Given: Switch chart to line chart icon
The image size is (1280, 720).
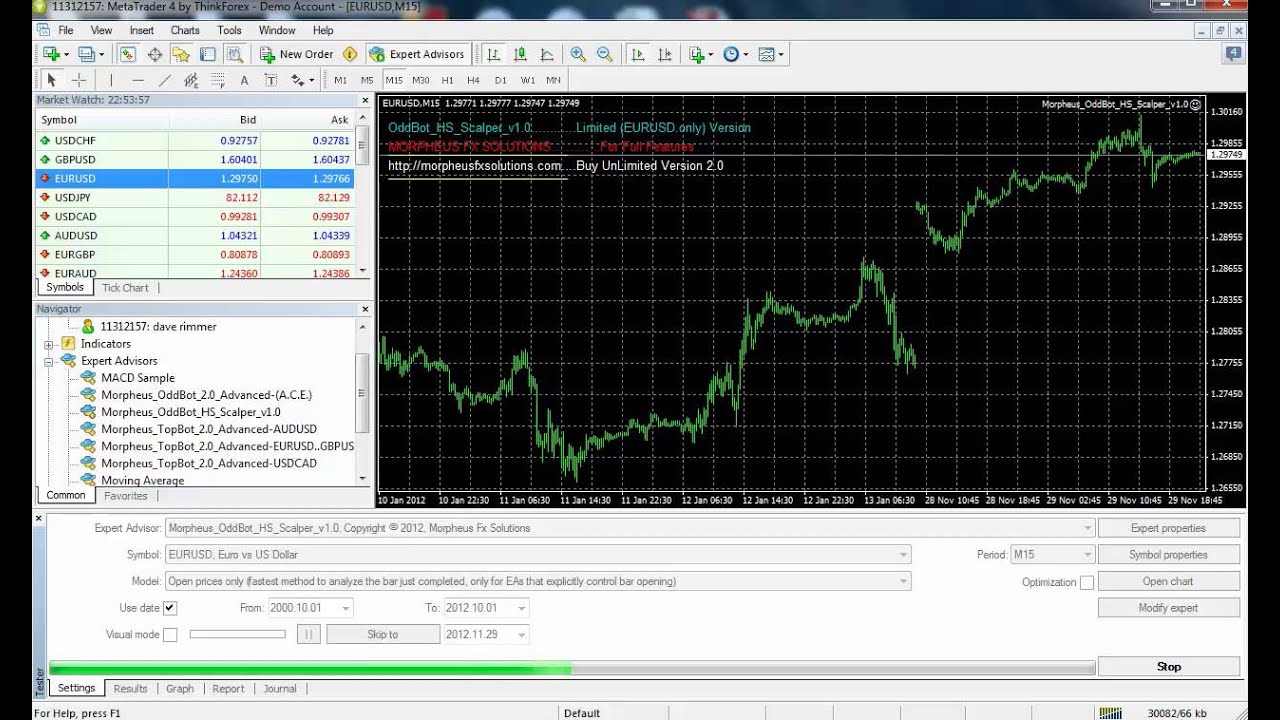Looking at the screenshot, I should click(547, 54).
